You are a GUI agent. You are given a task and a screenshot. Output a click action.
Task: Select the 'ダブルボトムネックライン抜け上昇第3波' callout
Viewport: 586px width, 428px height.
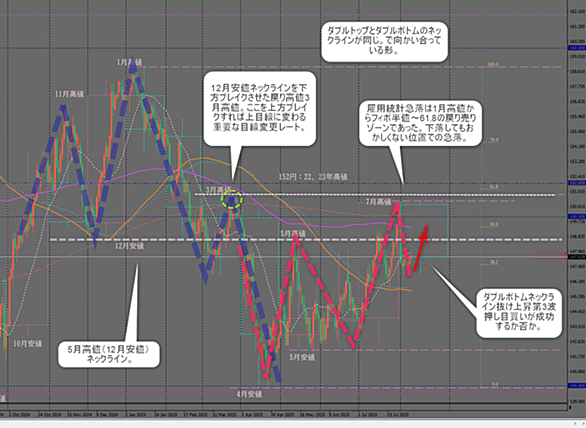coord(519,312)
